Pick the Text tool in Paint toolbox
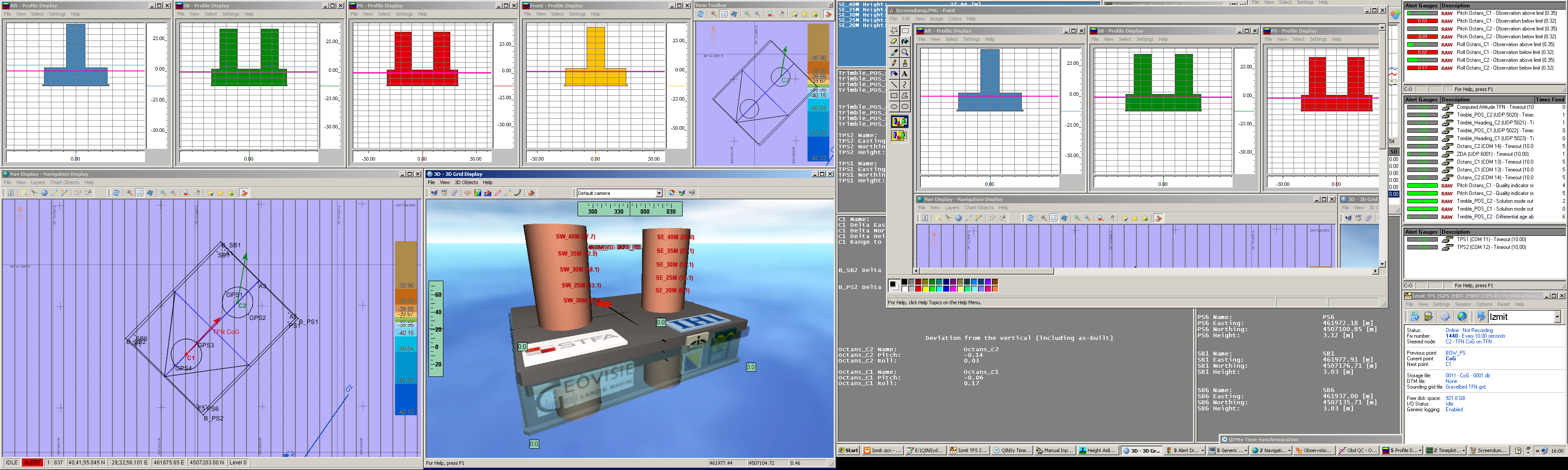The image size is (1568, 470). tap(905, 74)
